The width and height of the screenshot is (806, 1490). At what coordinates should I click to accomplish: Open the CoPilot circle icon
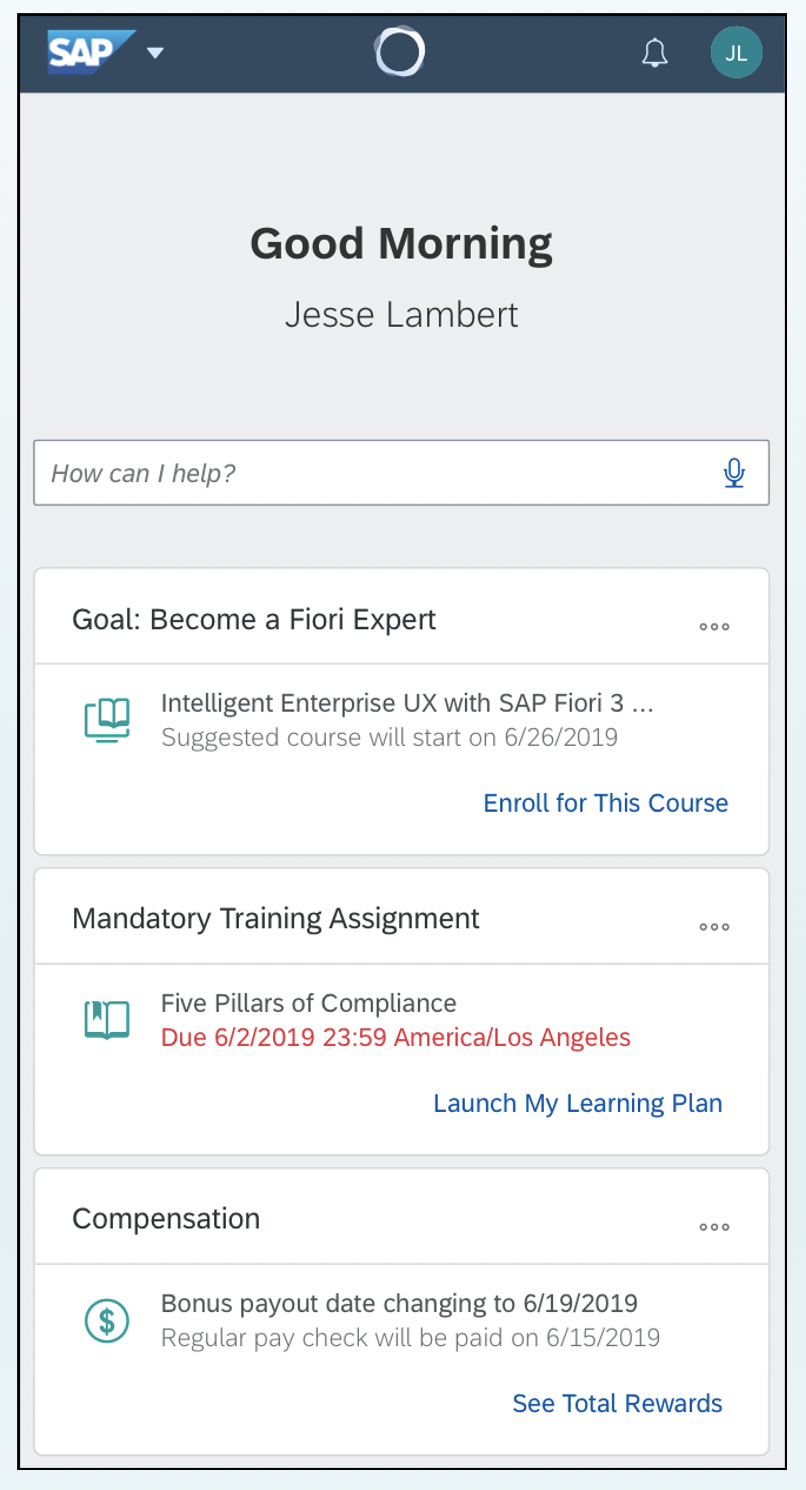400,52
